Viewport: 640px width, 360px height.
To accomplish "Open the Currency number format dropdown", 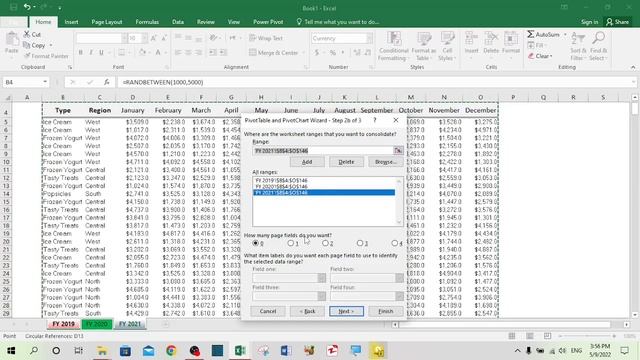I will point(369,38).
